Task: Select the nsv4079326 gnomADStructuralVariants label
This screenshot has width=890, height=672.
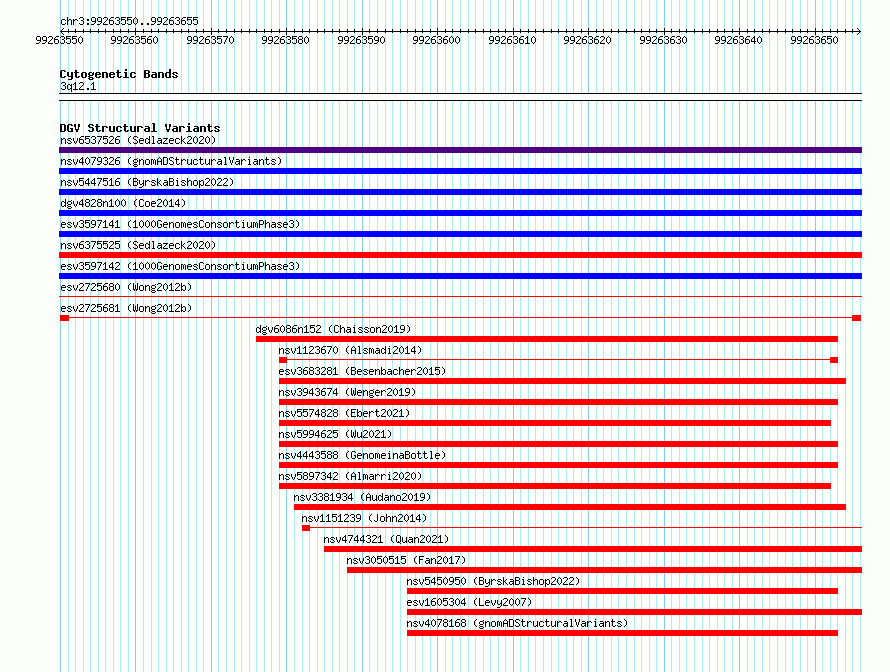Action: (x=171, y=161)
